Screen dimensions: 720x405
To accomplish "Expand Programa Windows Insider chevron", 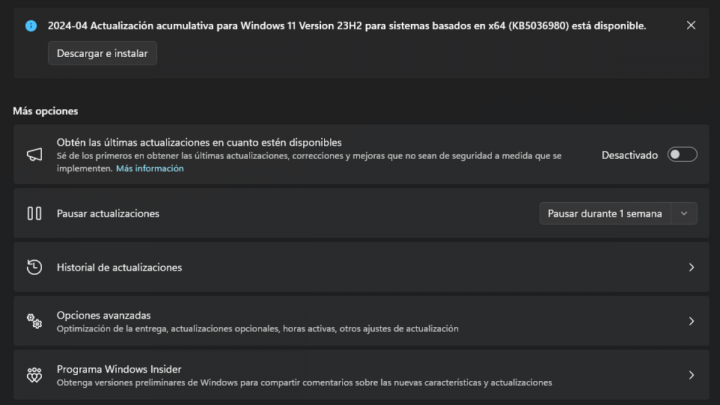I will coord(692,375).
